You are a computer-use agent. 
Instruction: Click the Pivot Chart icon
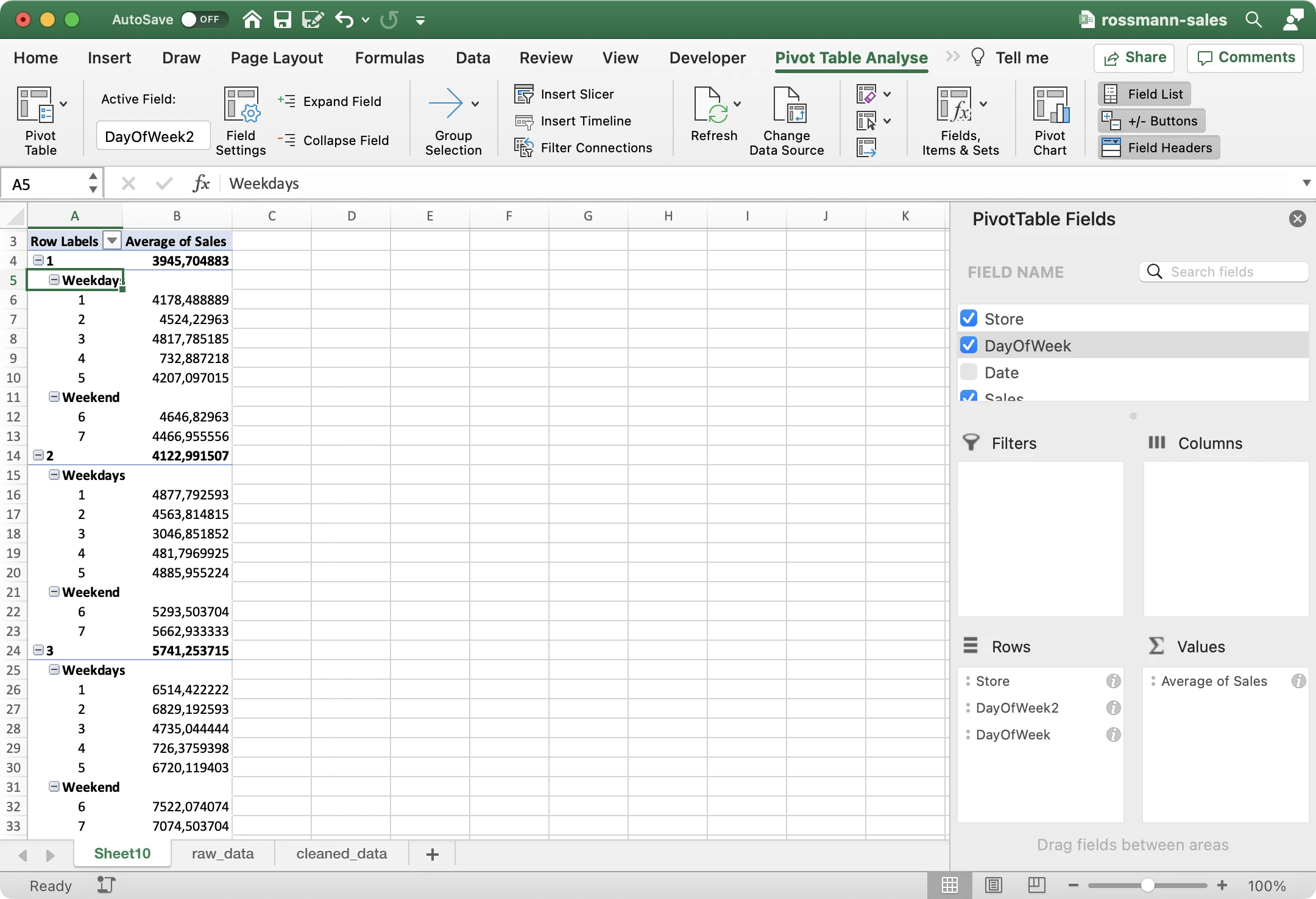(x=1050, y=113)
